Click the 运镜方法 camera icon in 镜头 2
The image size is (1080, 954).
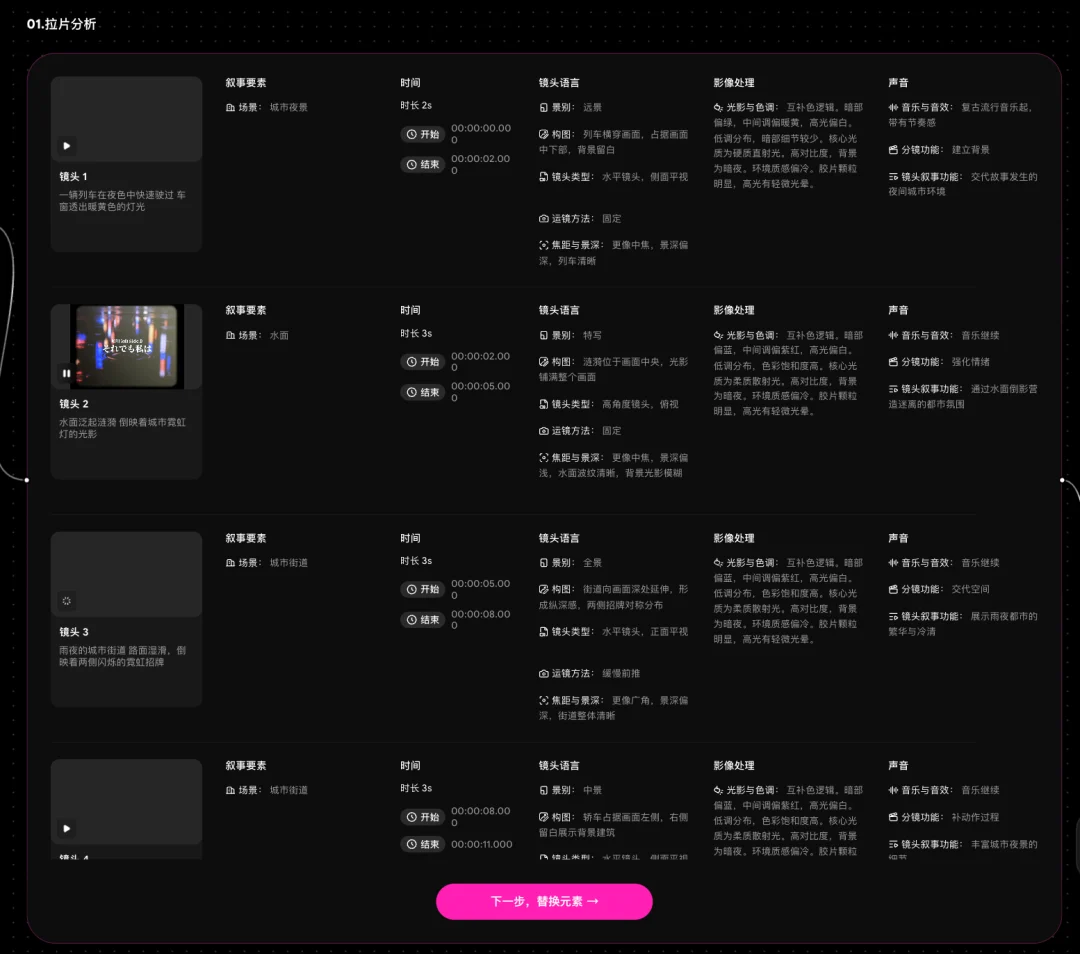[543, 431]
